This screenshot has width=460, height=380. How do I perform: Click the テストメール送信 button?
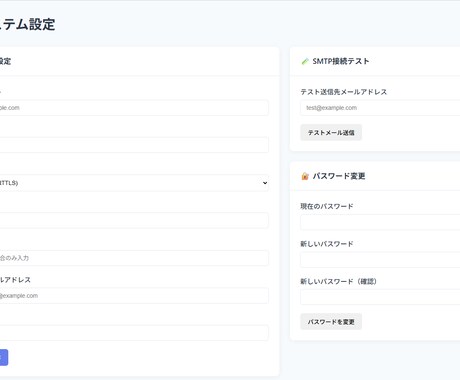coord(331,133)
